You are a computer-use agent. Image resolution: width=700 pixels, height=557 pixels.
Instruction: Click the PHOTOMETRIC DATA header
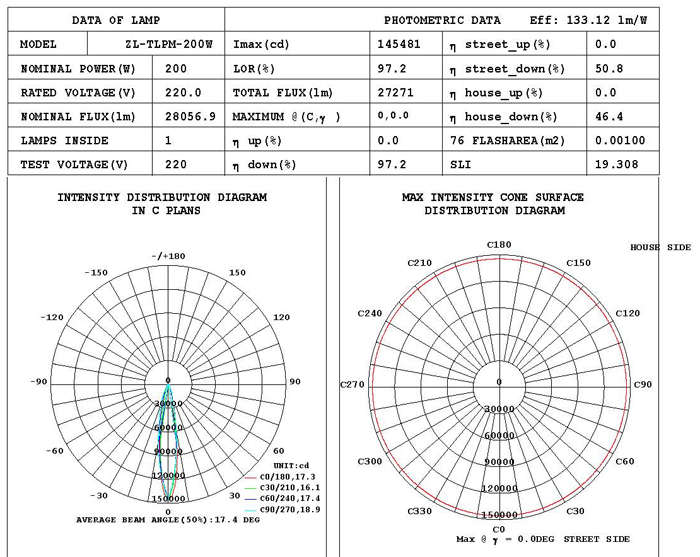click(442, 20)
